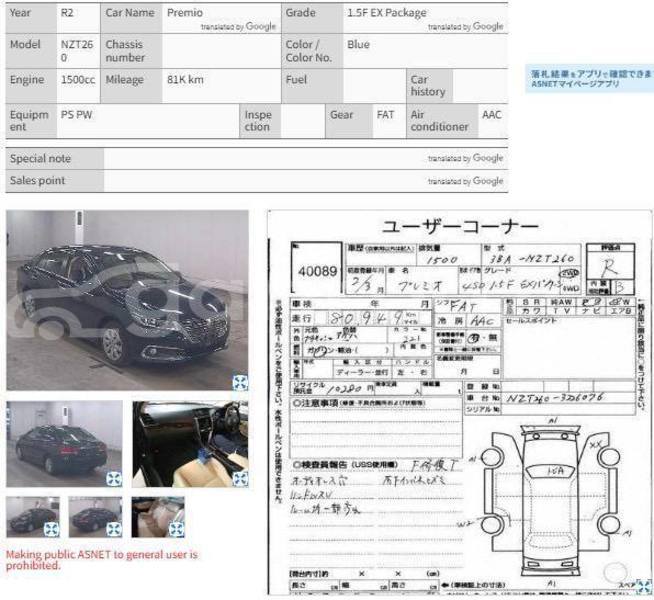Click the ASNET prohibited notice text
Image resolution: width=654 pixels, height=600 pixels.
tap(102, 560)
